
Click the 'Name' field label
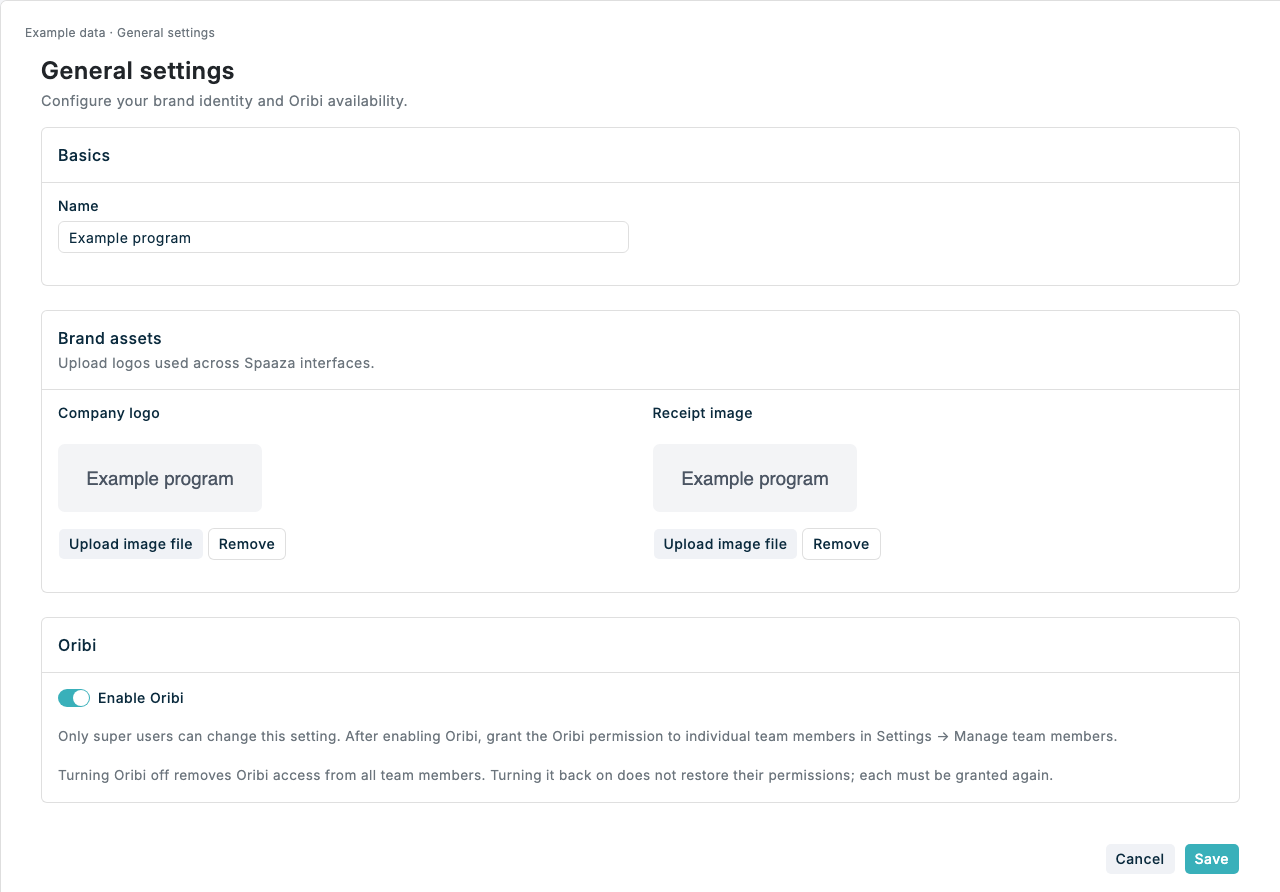click(78, 206)
